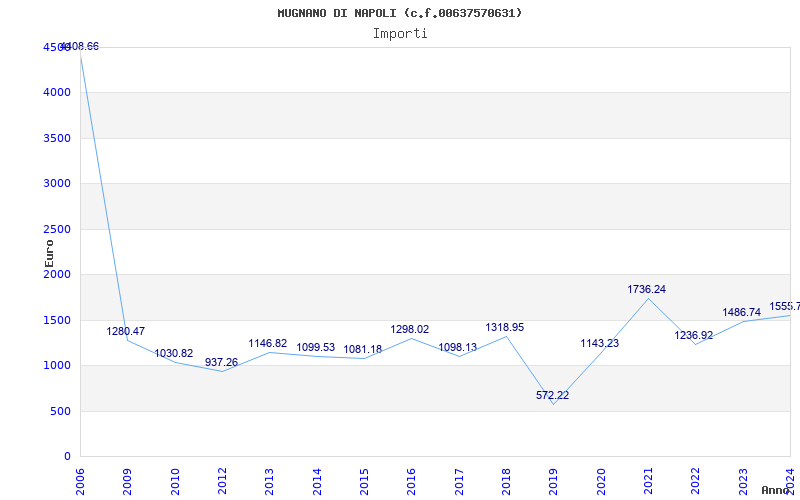Click the 2018 x-axis tick label

(506, 482)
